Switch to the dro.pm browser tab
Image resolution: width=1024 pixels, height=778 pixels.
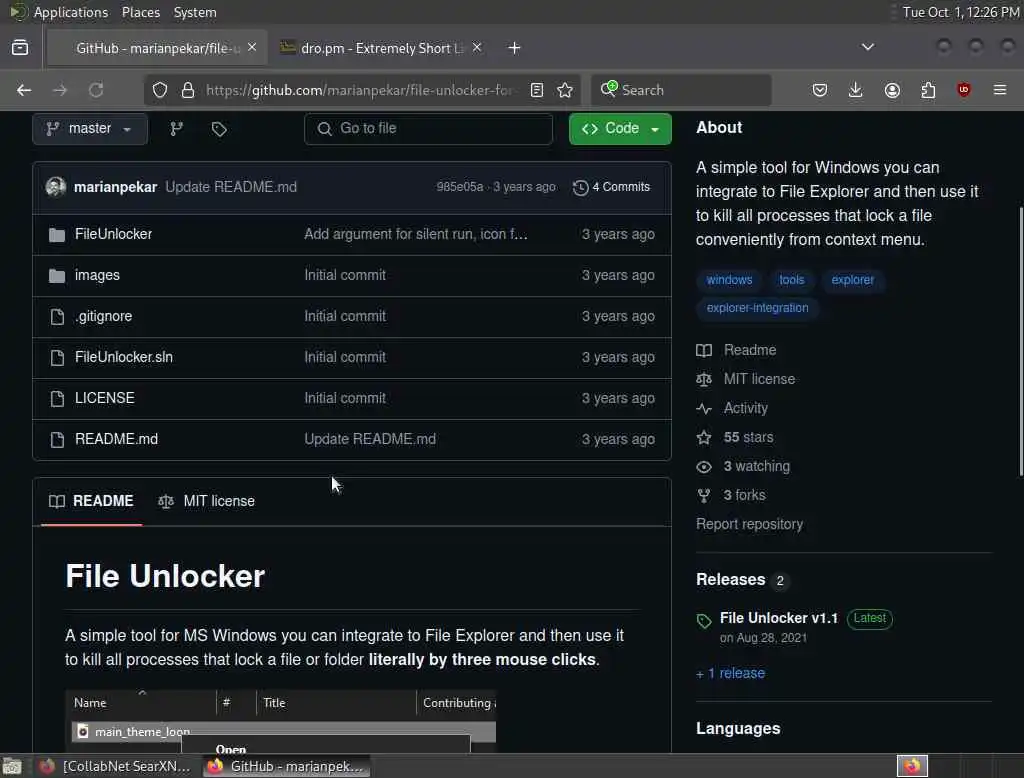tap(381, 48)
